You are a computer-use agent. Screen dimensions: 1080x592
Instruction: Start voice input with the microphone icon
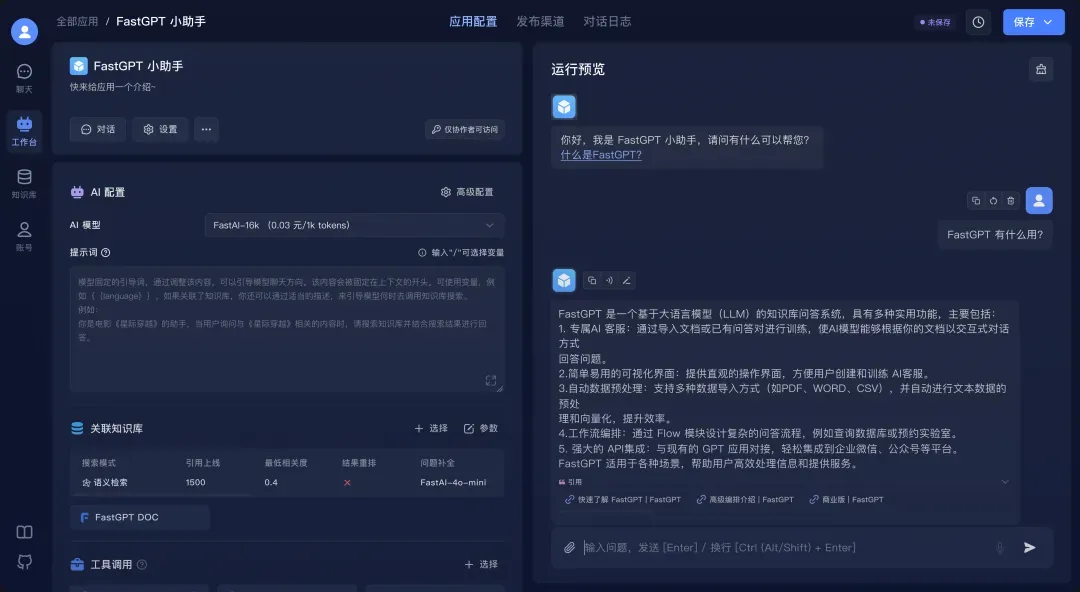(x=999, y=548)
